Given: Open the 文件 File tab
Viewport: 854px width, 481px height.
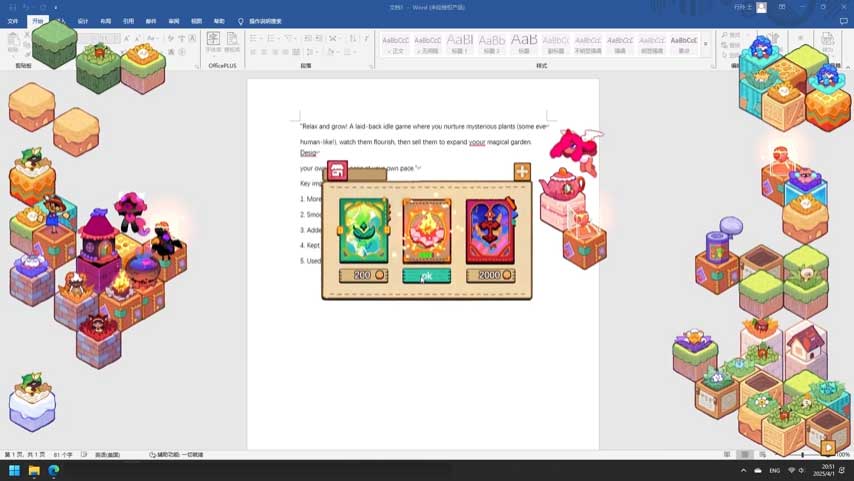Looking at the screenshot, I should tap(13, 21).
